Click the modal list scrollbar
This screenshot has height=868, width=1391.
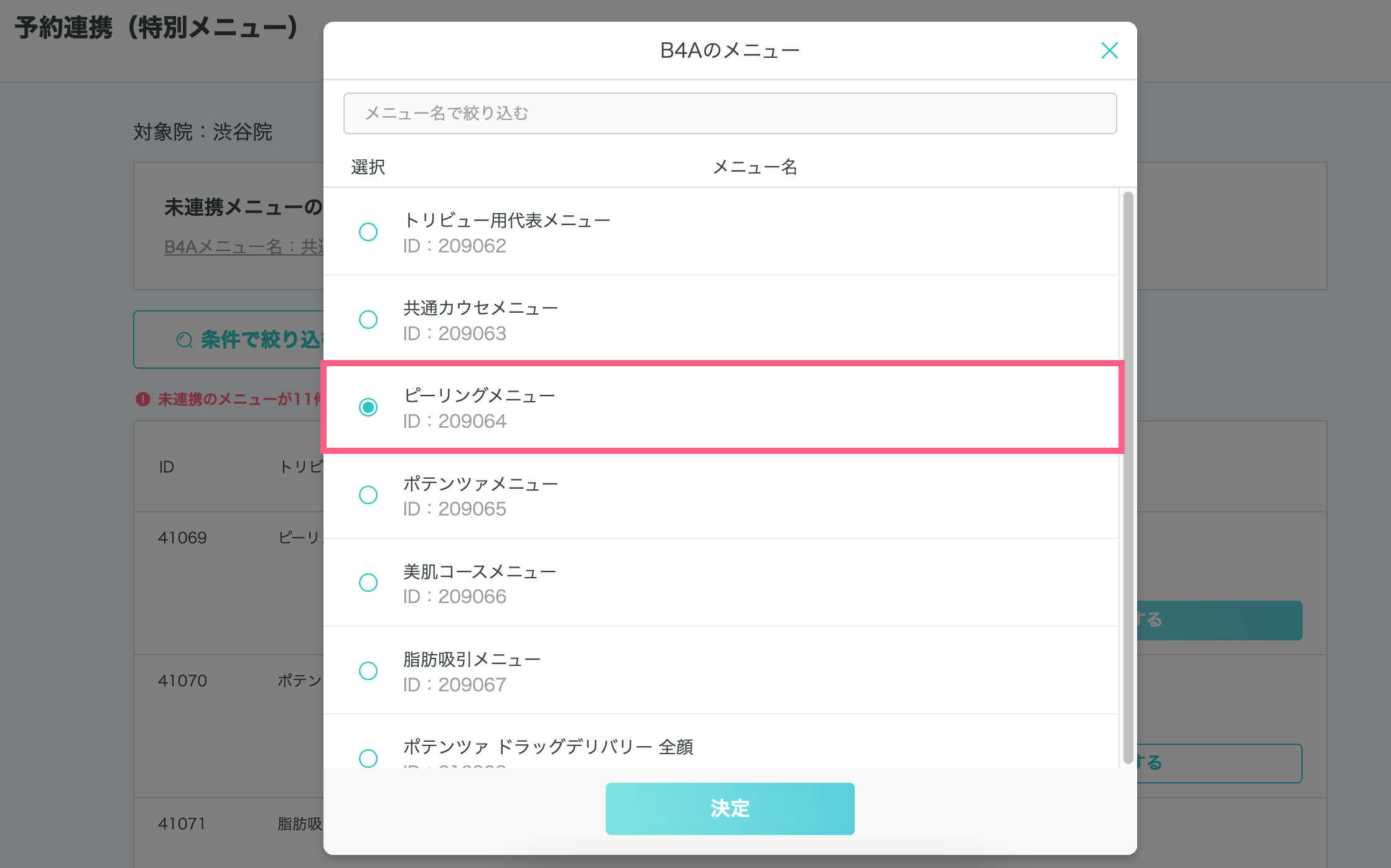[1128, 478]
